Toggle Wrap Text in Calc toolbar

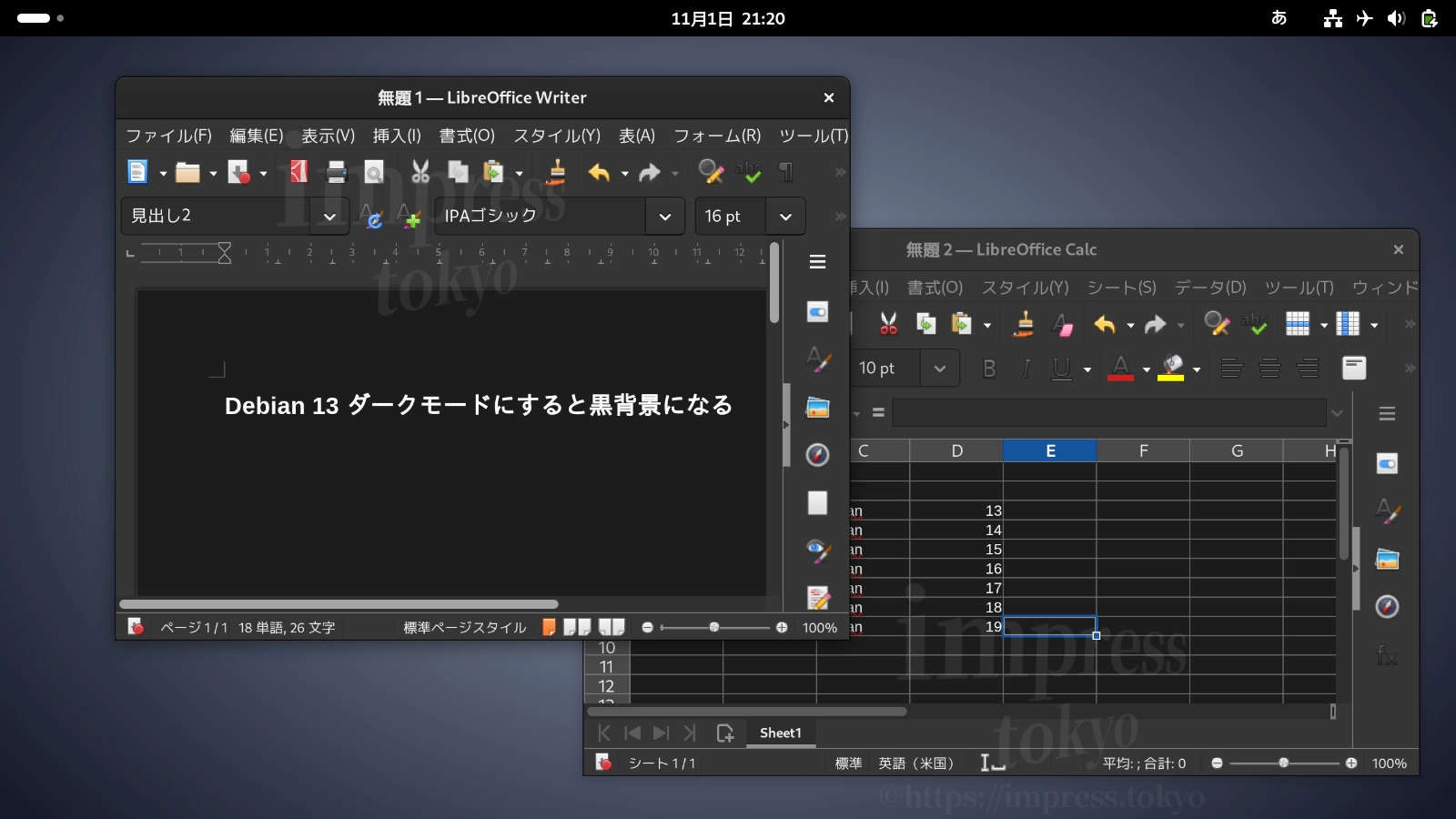(x=1354, y=369)
